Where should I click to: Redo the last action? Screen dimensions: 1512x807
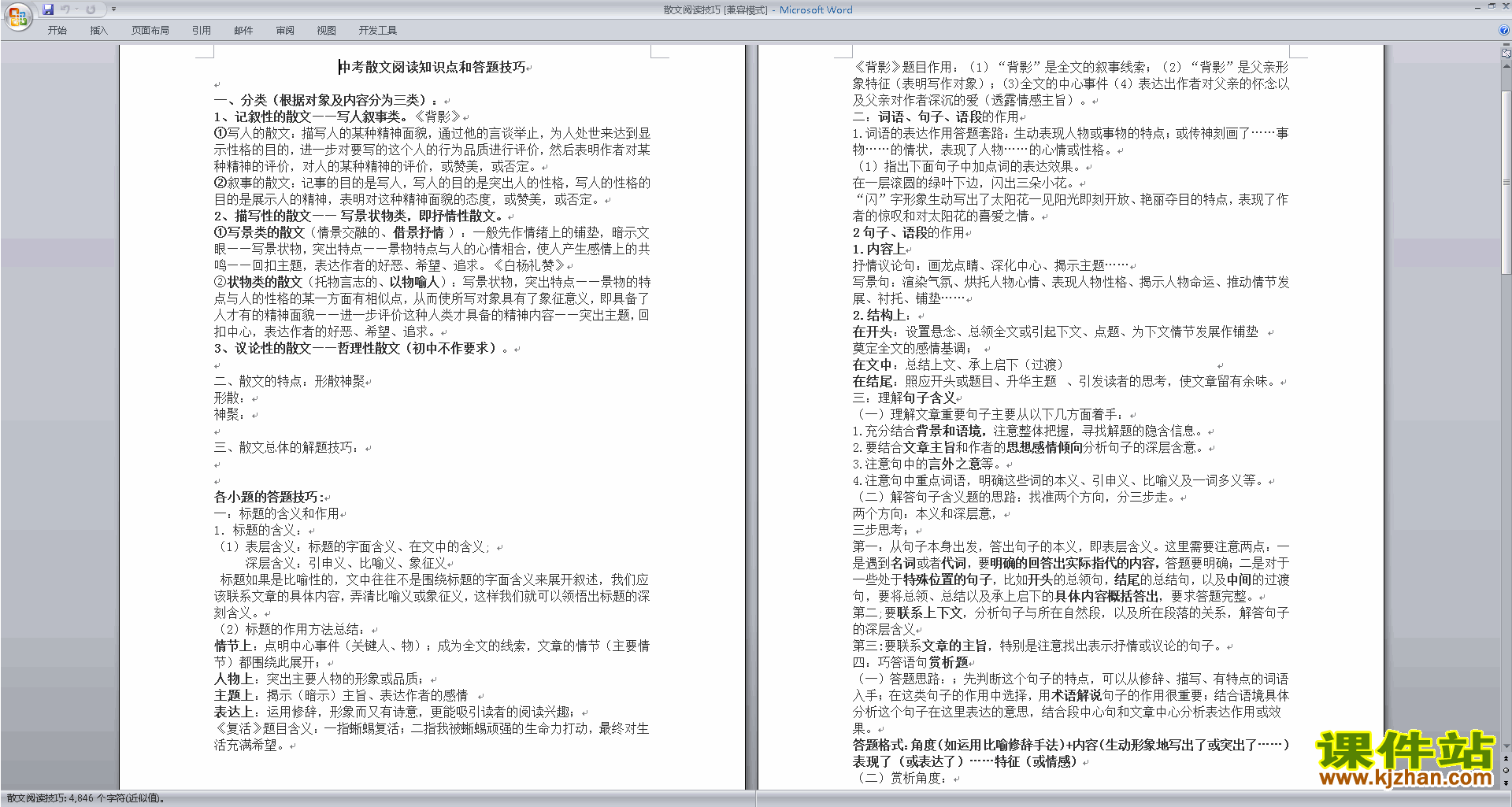pyautogui.click(x=91, y=9)
